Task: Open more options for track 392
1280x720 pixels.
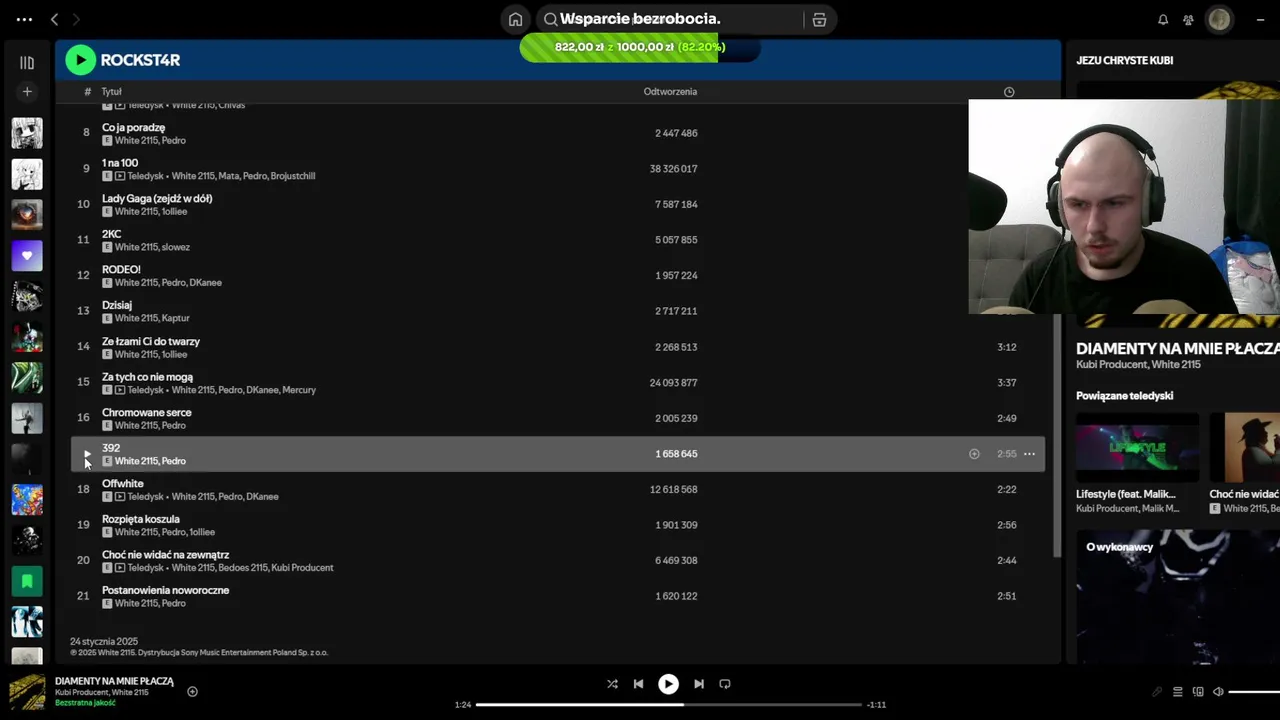Action: (x=1029, y=454)
